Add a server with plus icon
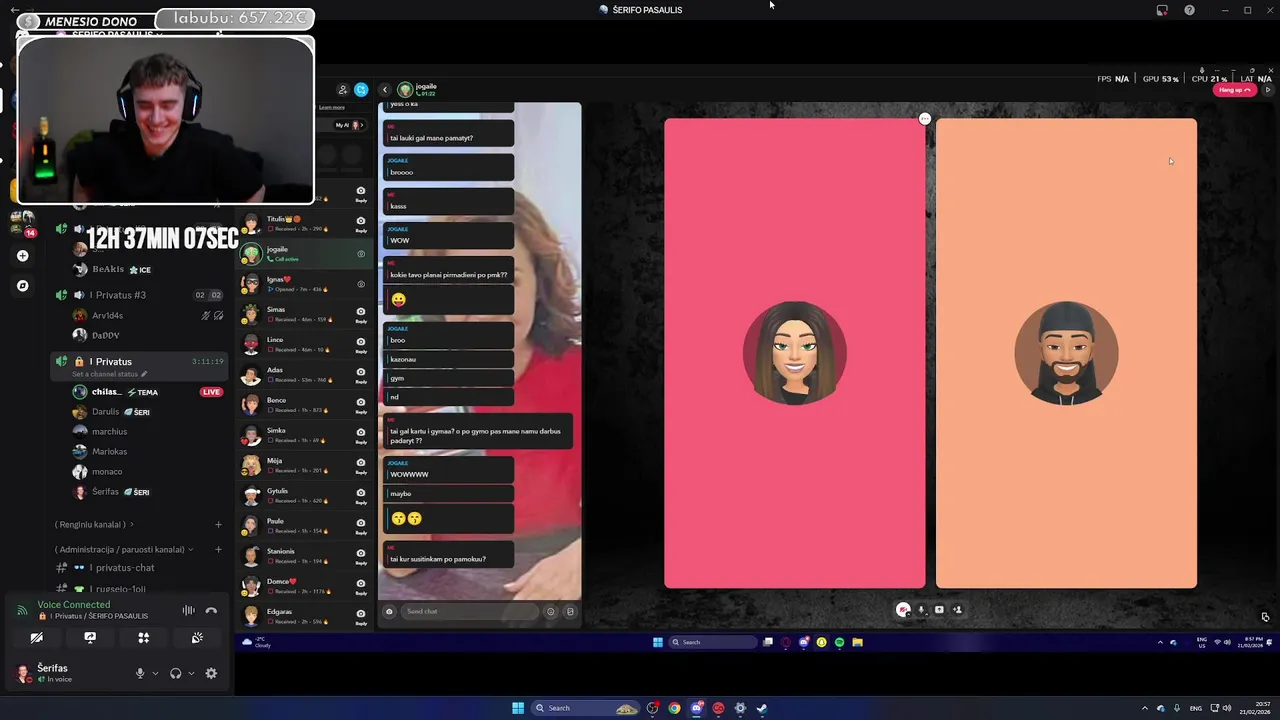This screenshot has width=1280, height=720. (22, 255)
